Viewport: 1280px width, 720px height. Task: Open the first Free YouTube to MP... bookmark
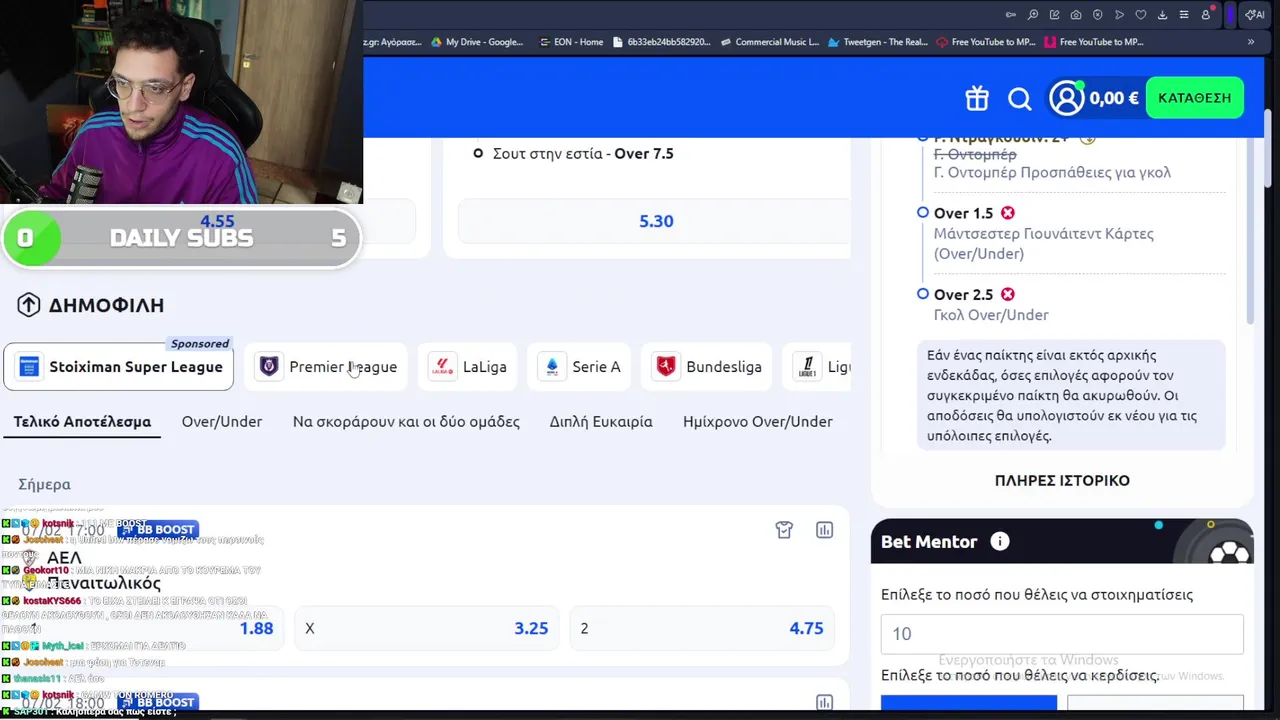click(x=986, y=42)
